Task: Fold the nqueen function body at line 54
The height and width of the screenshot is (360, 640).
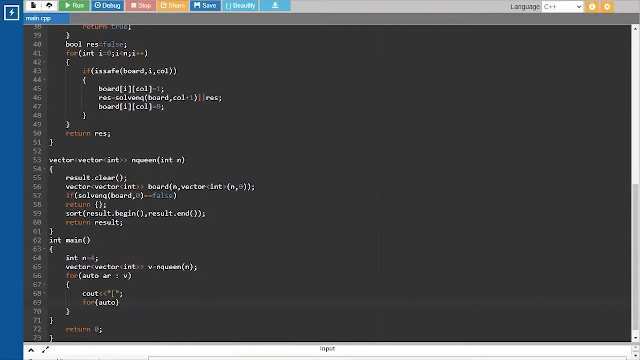Action: pos(44,169)
